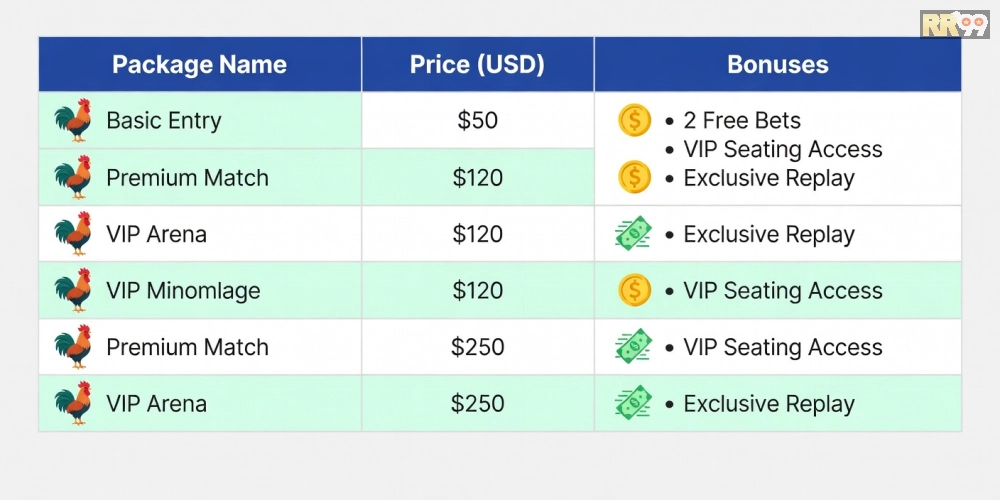
Task: Click the $120 Premium Match package name
Action: [187, 178]
